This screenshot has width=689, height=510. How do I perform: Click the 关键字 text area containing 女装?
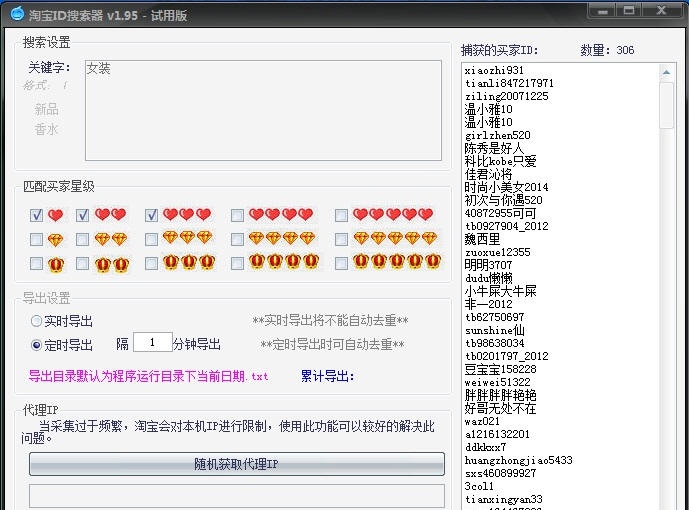coord(262,110)
